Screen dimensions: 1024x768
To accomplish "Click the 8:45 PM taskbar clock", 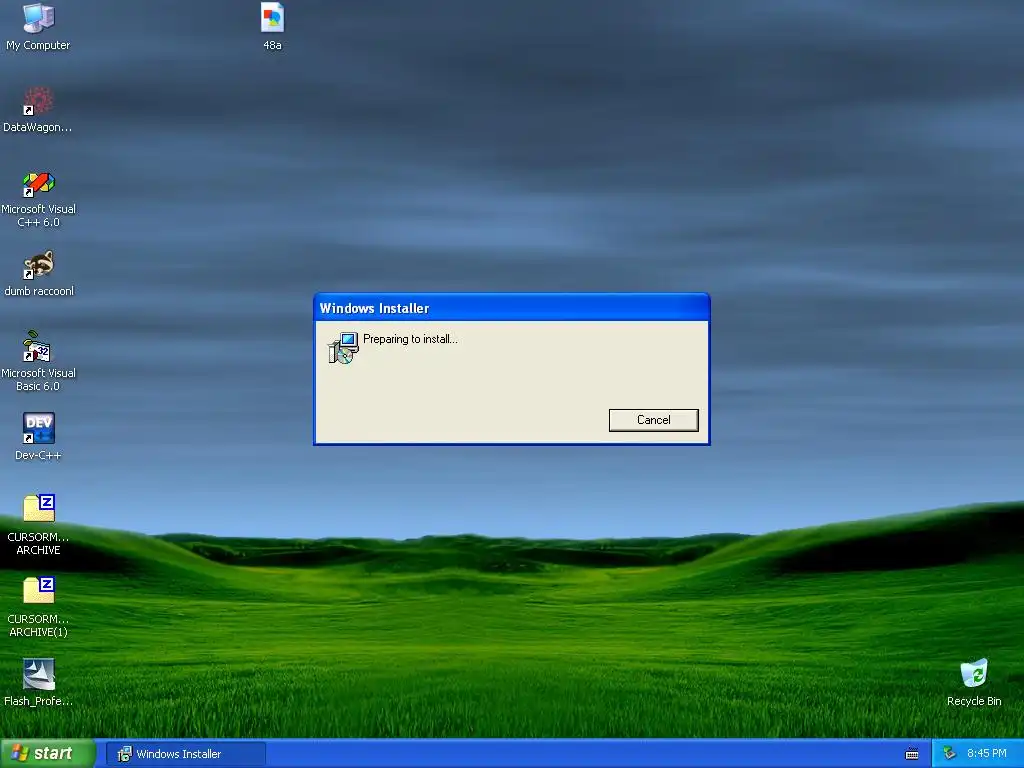I will pyautogui.click(x=987, y=754).
